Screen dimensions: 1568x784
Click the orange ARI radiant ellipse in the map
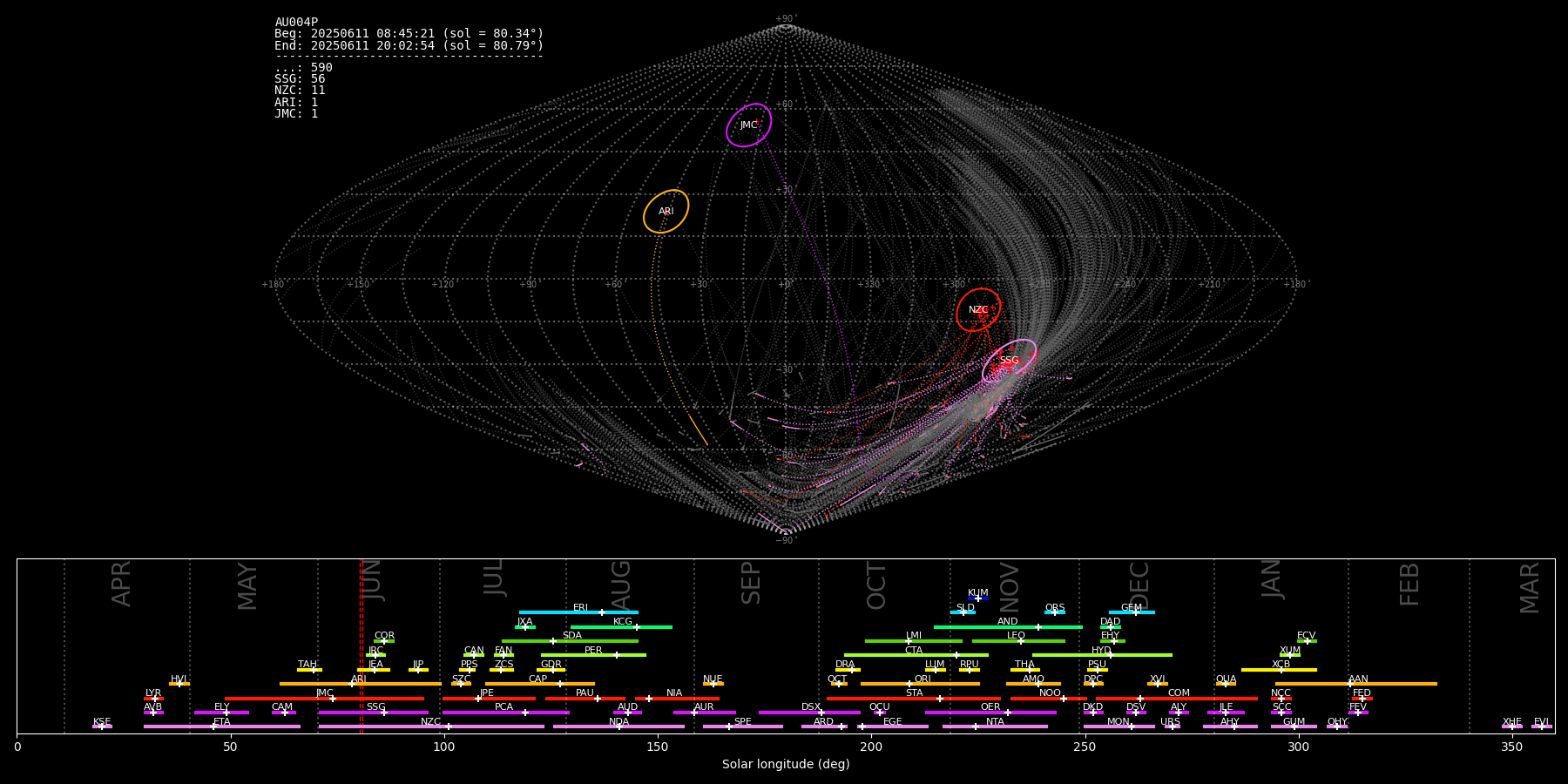pos(666,212)
